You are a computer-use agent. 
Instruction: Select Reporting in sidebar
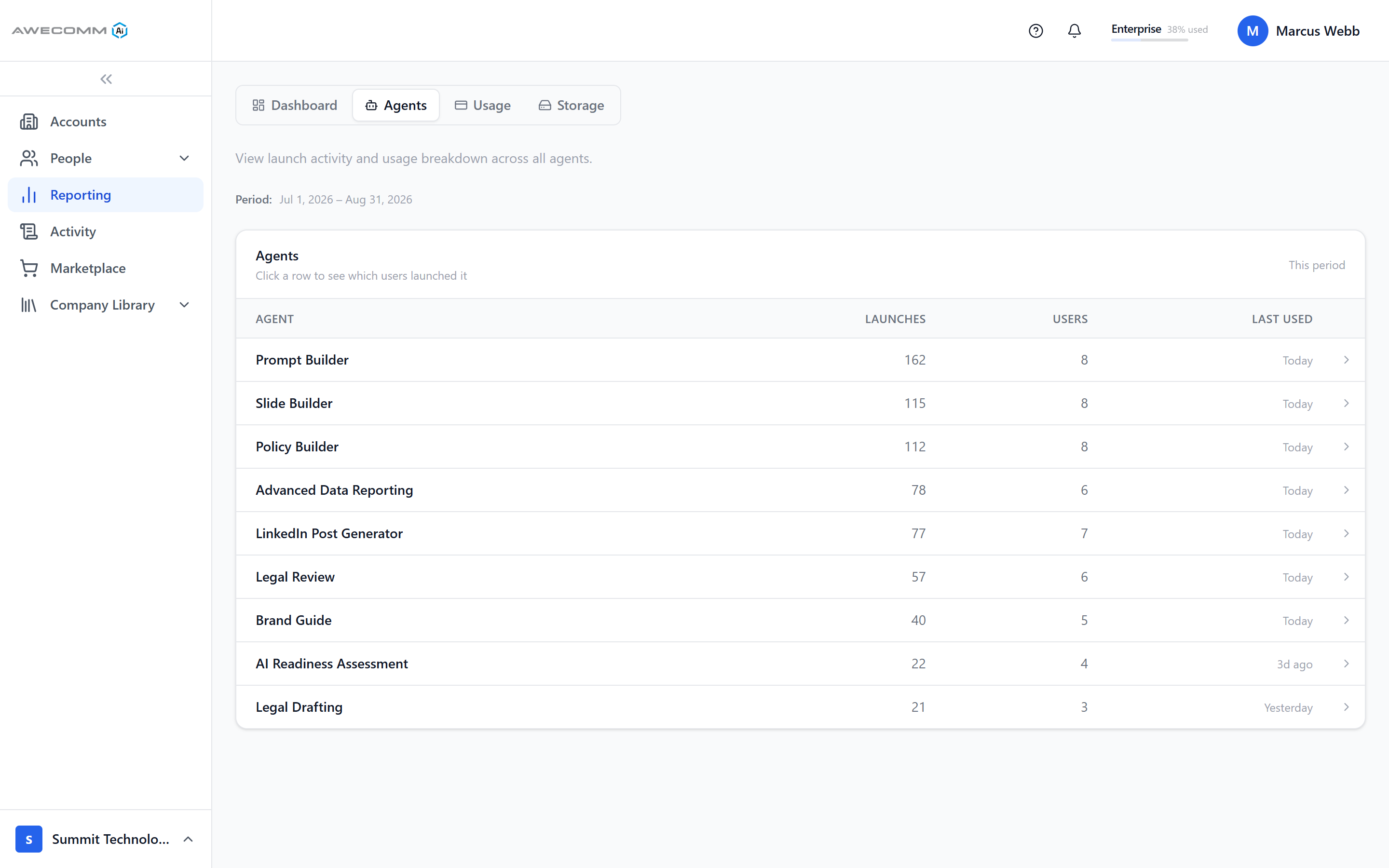click(x=106, y=195)
